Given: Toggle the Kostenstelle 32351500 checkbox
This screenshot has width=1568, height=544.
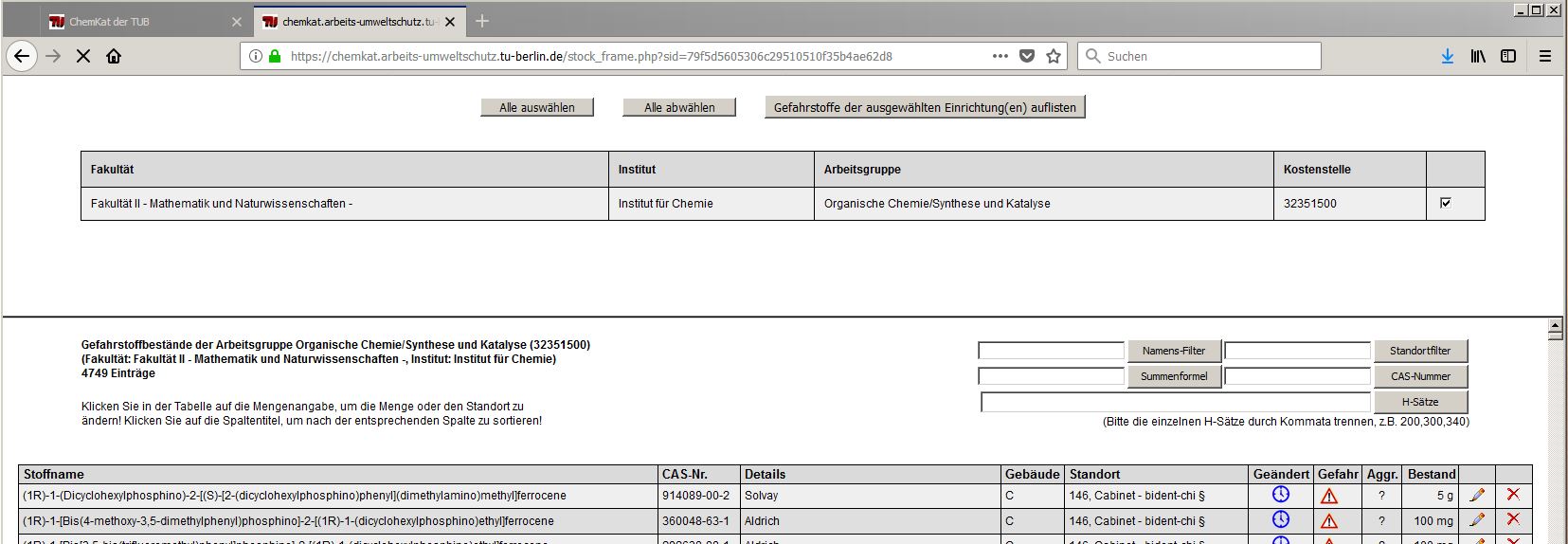Looking at the screenshot, I should click(x=1445, y=203).
